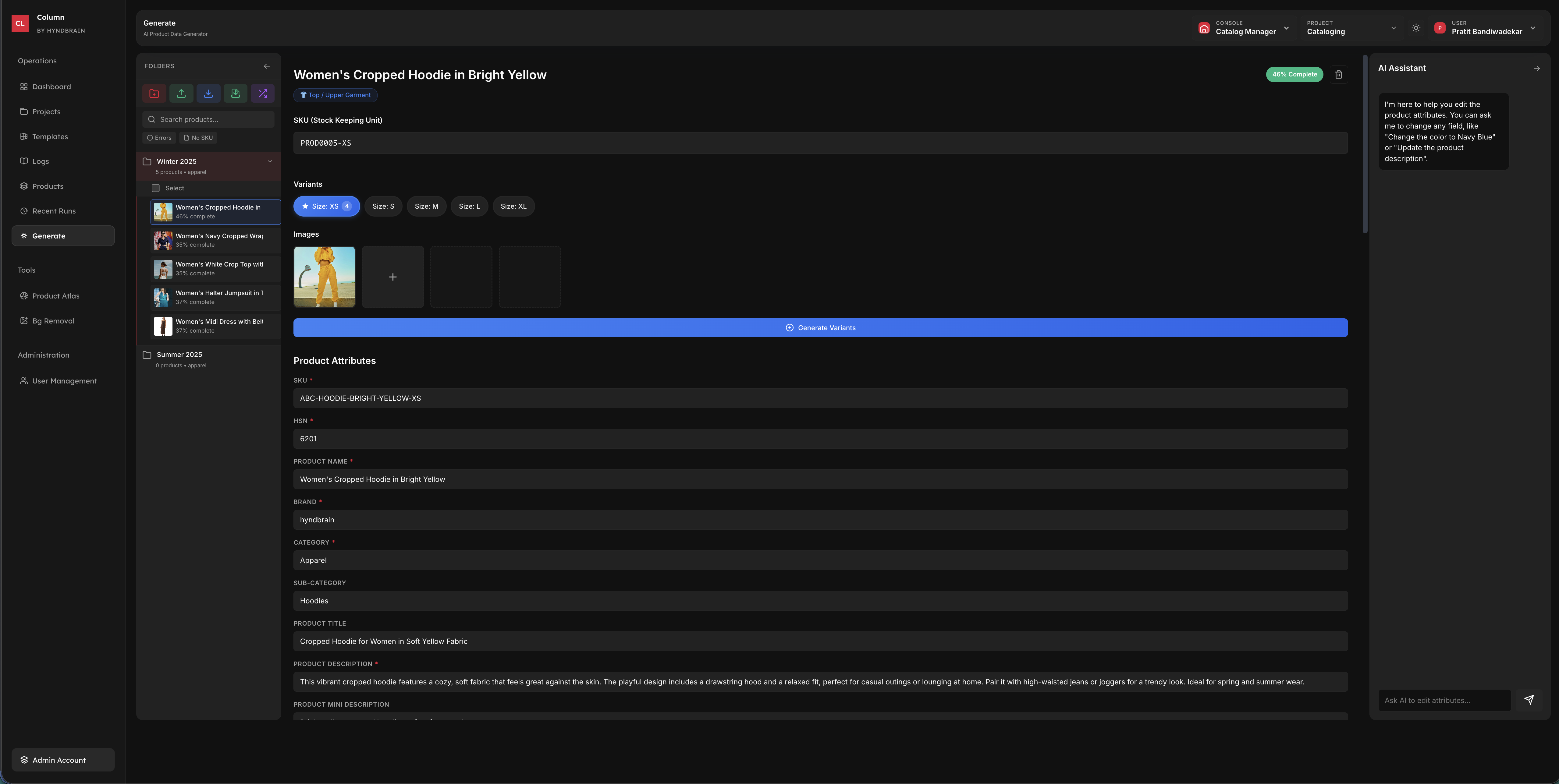The height and width of the screenshot is (784, 1559).
Task: Toggle the Errors filter
Action: point(159,137)
